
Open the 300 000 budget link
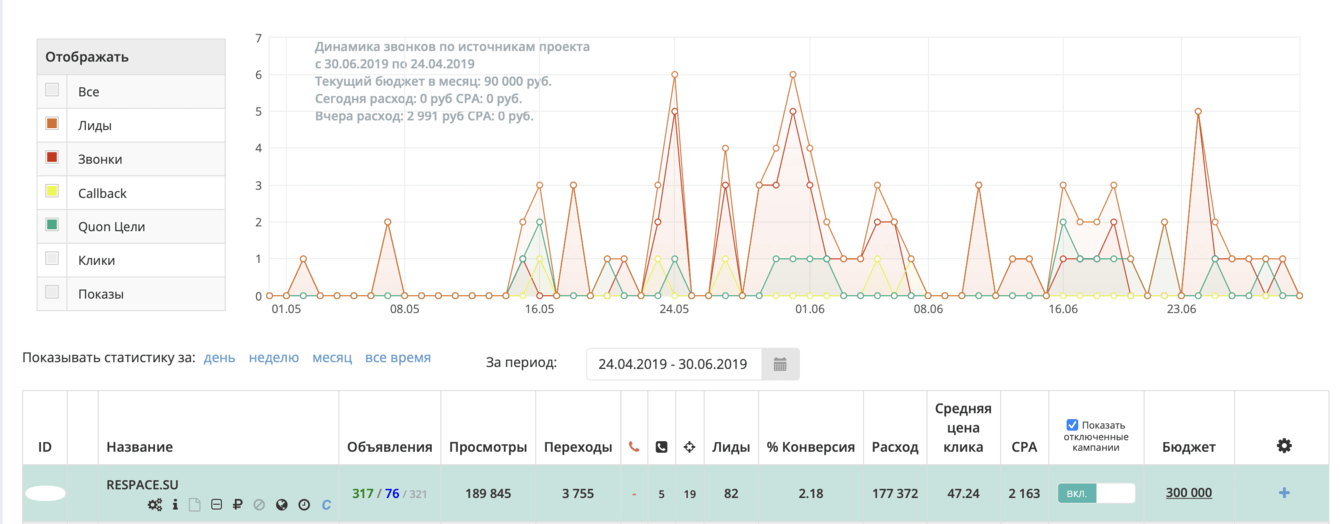pyautogui.click(x=1189, y=493)
